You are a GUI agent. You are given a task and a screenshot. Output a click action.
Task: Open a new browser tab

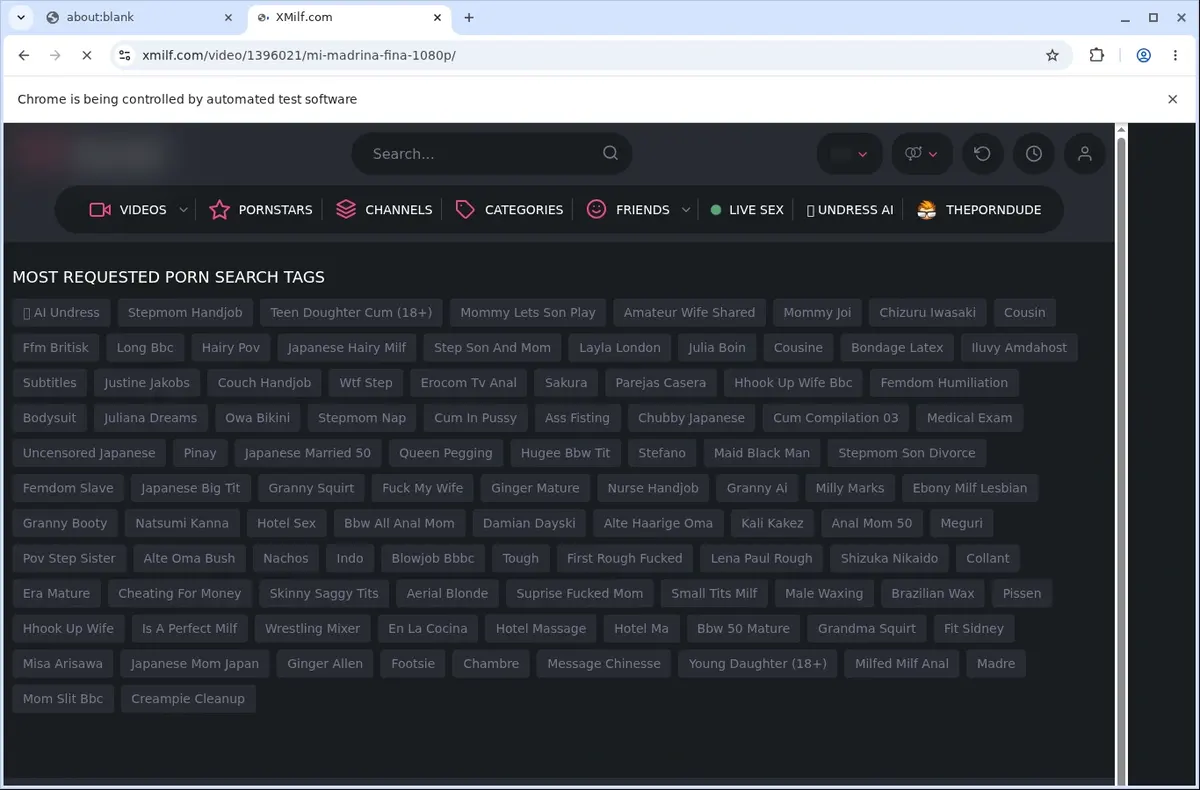tap(469, 17)
